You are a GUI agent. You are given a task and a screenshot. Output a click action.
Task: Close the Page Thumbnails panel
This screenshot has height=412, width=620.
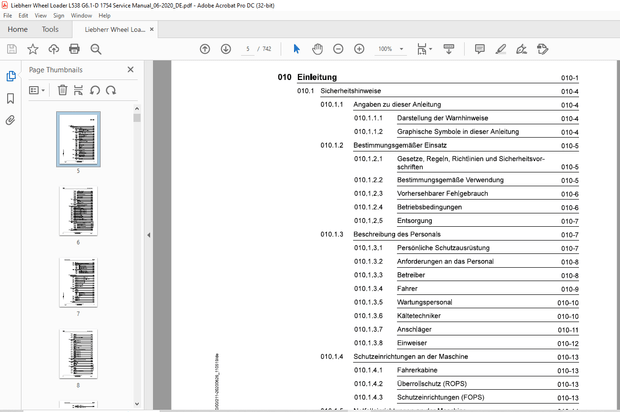click(x=130, y=70)
